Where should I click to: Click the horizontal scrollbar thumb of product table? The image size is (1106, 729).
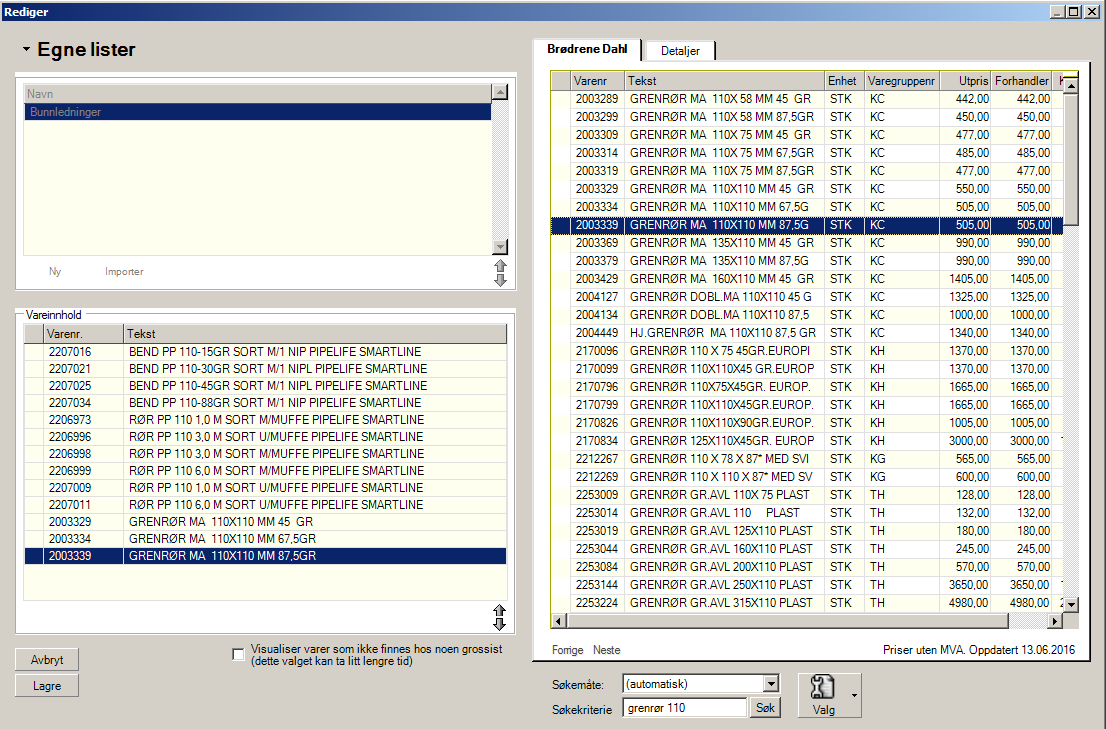788,621
